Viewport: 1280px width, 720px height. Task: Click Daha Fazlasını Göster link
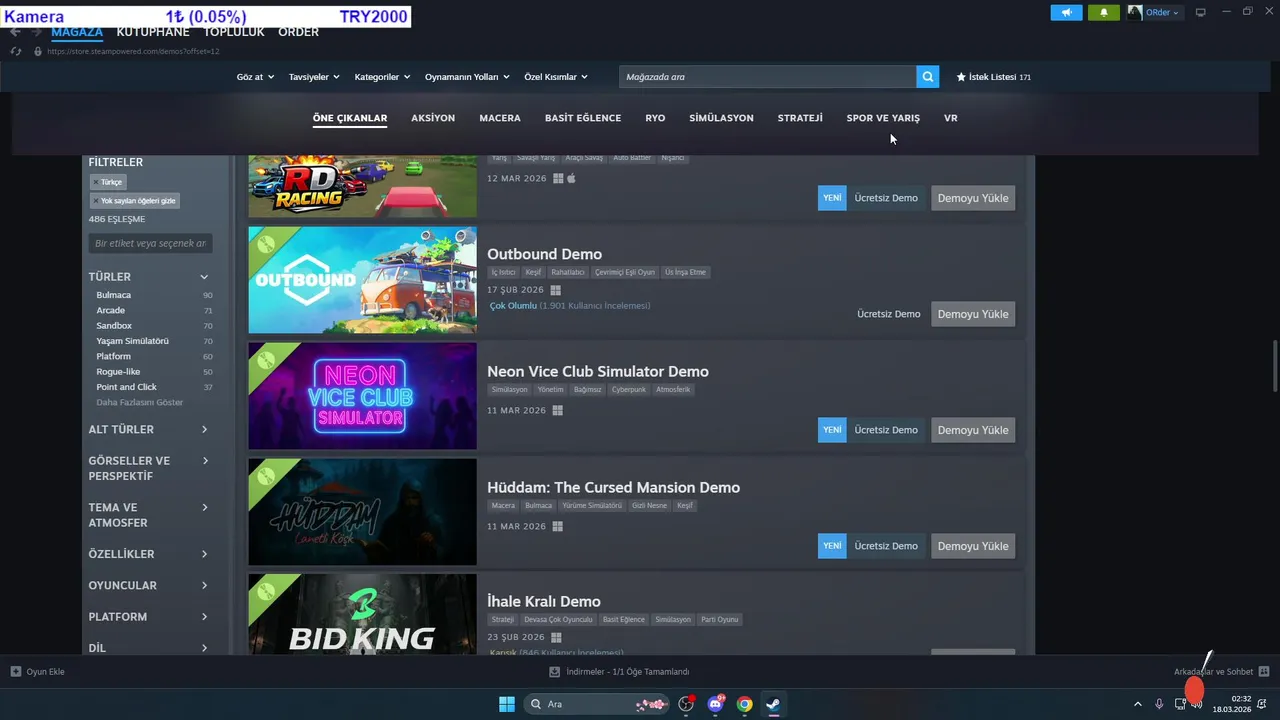click(x=139, y=402)
